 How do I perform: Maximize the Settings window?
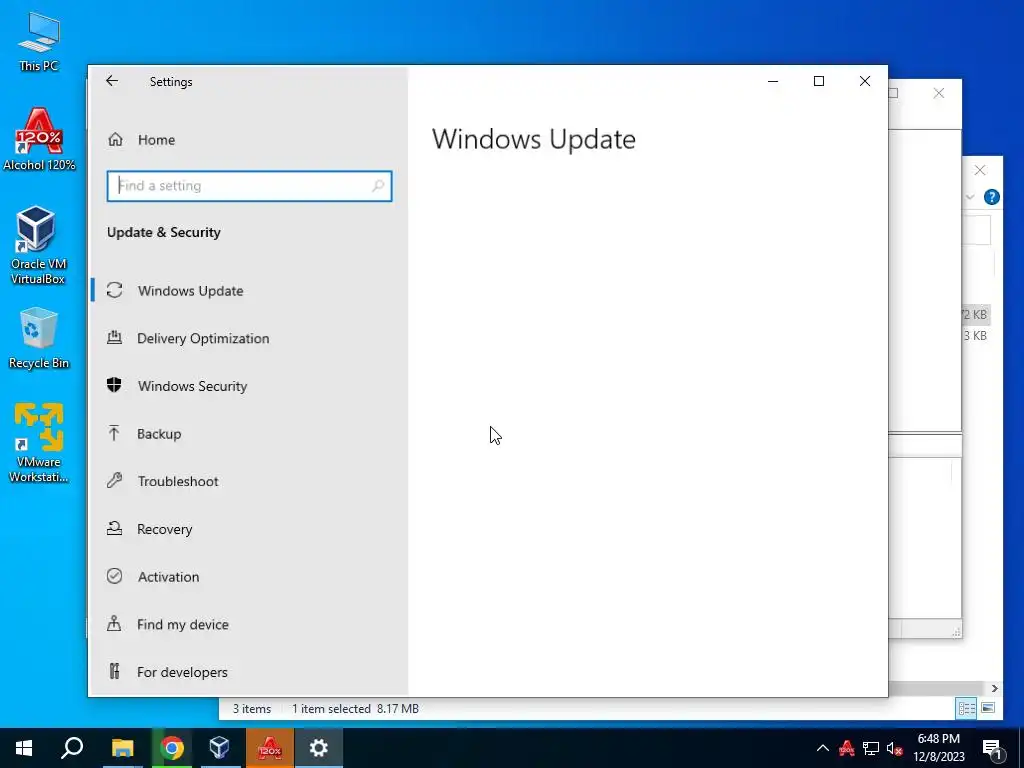(819, 81)
